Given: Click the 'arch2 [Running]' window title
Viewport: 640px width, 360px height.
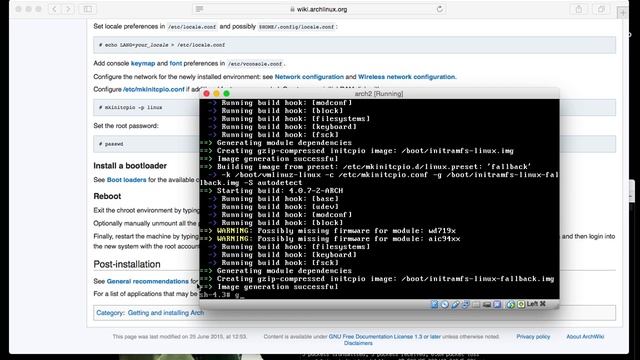Looking at the screenshot, I should [379, 93].
